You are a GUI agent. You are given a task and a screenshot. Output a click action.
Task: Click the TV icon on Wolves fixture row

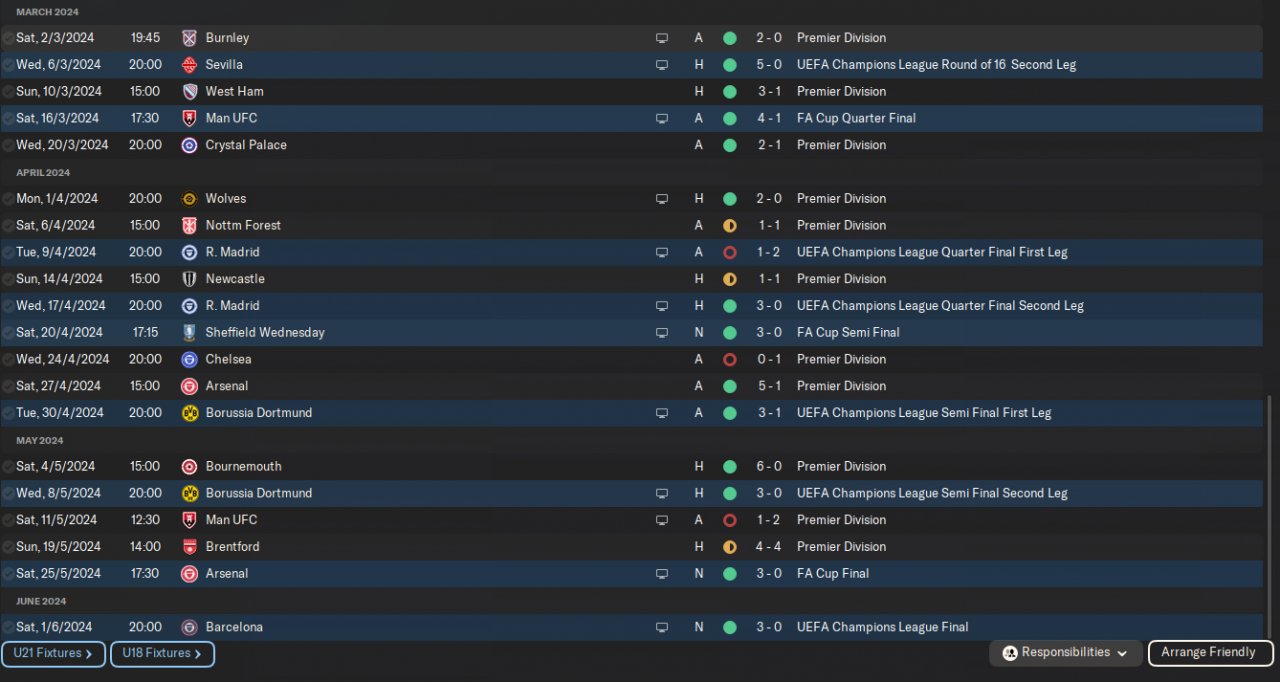click(661, 199)
